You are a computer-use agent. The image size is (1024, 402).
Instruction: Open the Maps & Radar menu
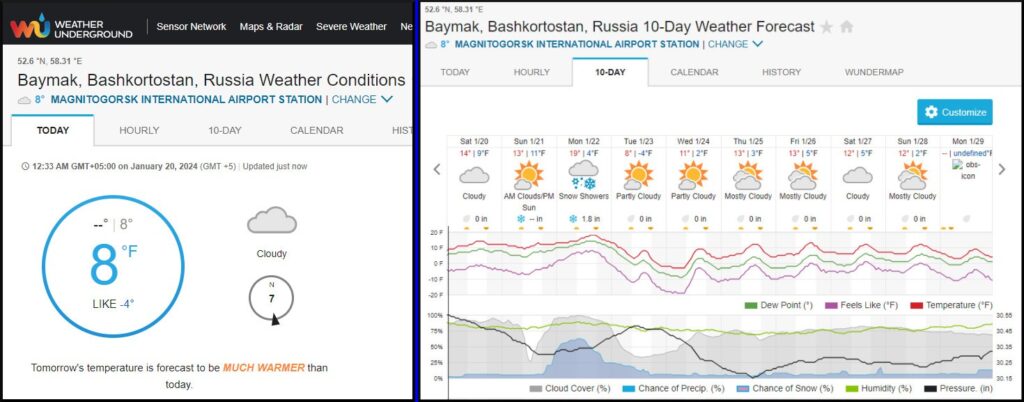pos(271,27)
